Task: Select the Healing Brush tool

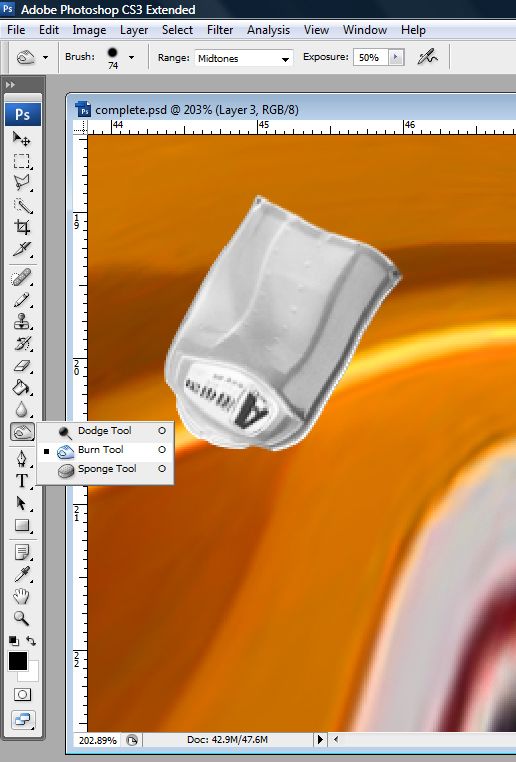Action: (22, 278)
